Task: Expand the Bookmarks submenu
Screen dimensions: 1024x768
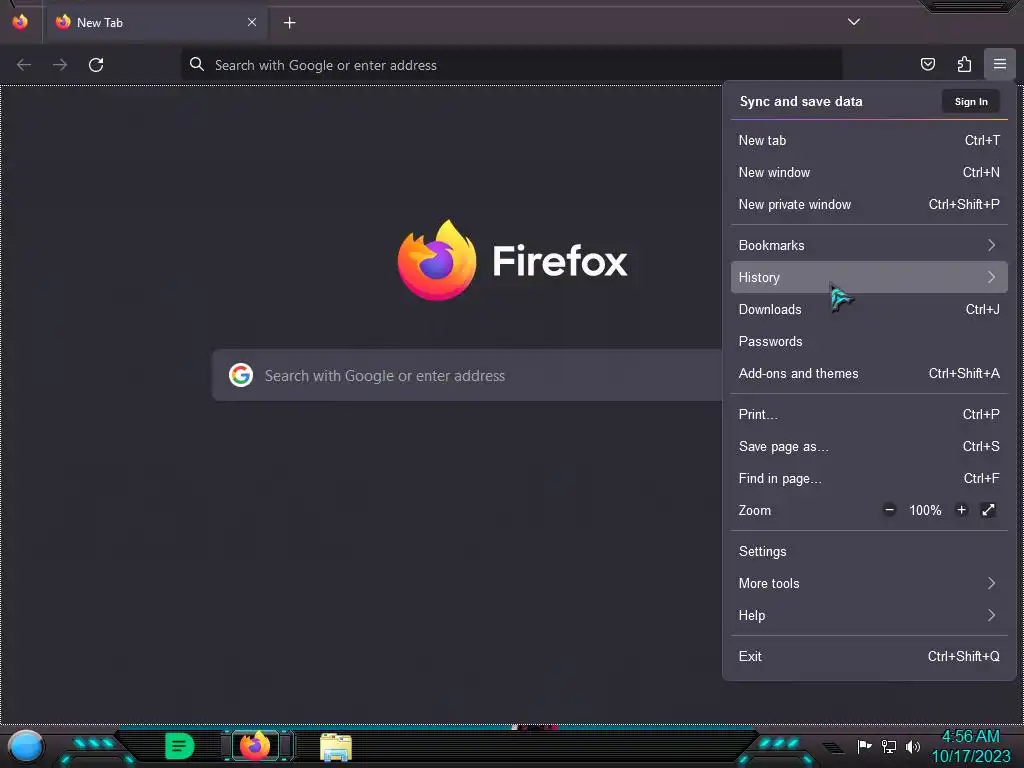Action: point(869,246)
